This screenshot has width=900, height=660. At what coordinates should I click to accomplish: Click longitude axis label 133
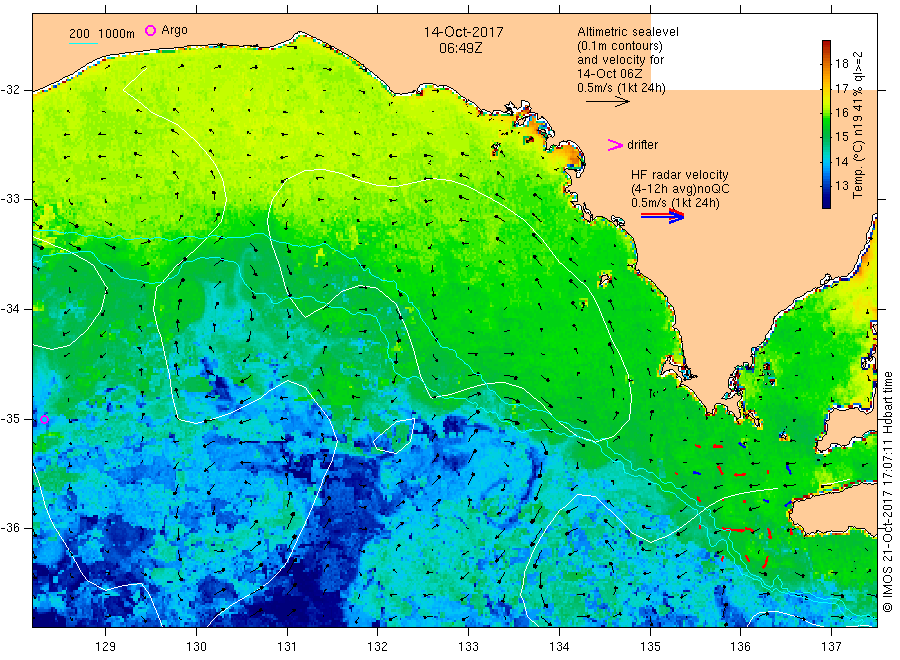click(468, 646)
